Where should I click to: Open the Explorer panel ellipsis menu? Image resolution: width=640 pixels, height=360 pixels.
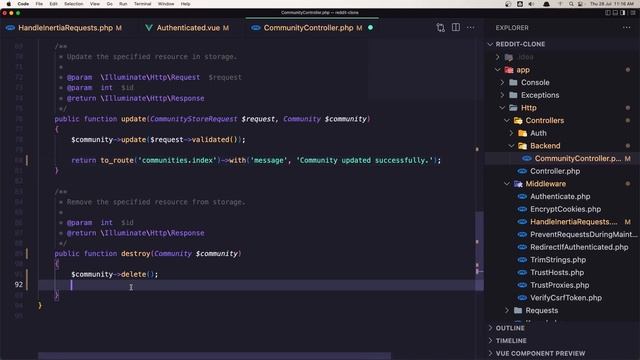[x=627, y=28]
